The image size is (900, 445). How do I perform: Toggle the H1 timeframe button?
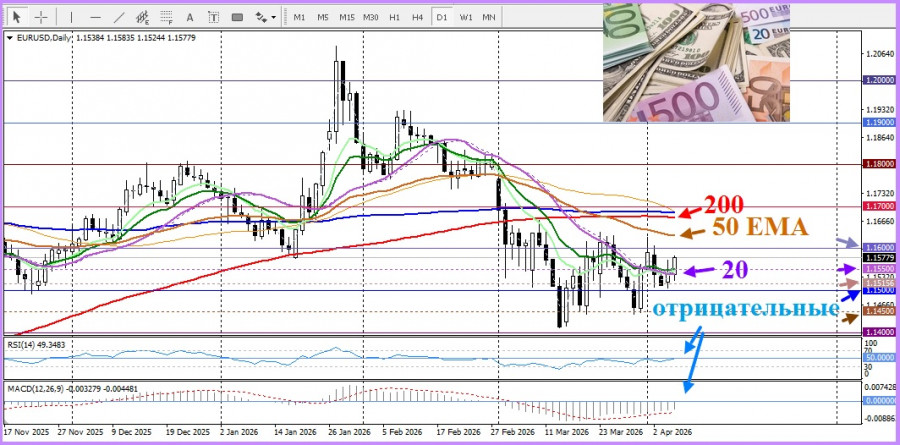click(394, 17)
